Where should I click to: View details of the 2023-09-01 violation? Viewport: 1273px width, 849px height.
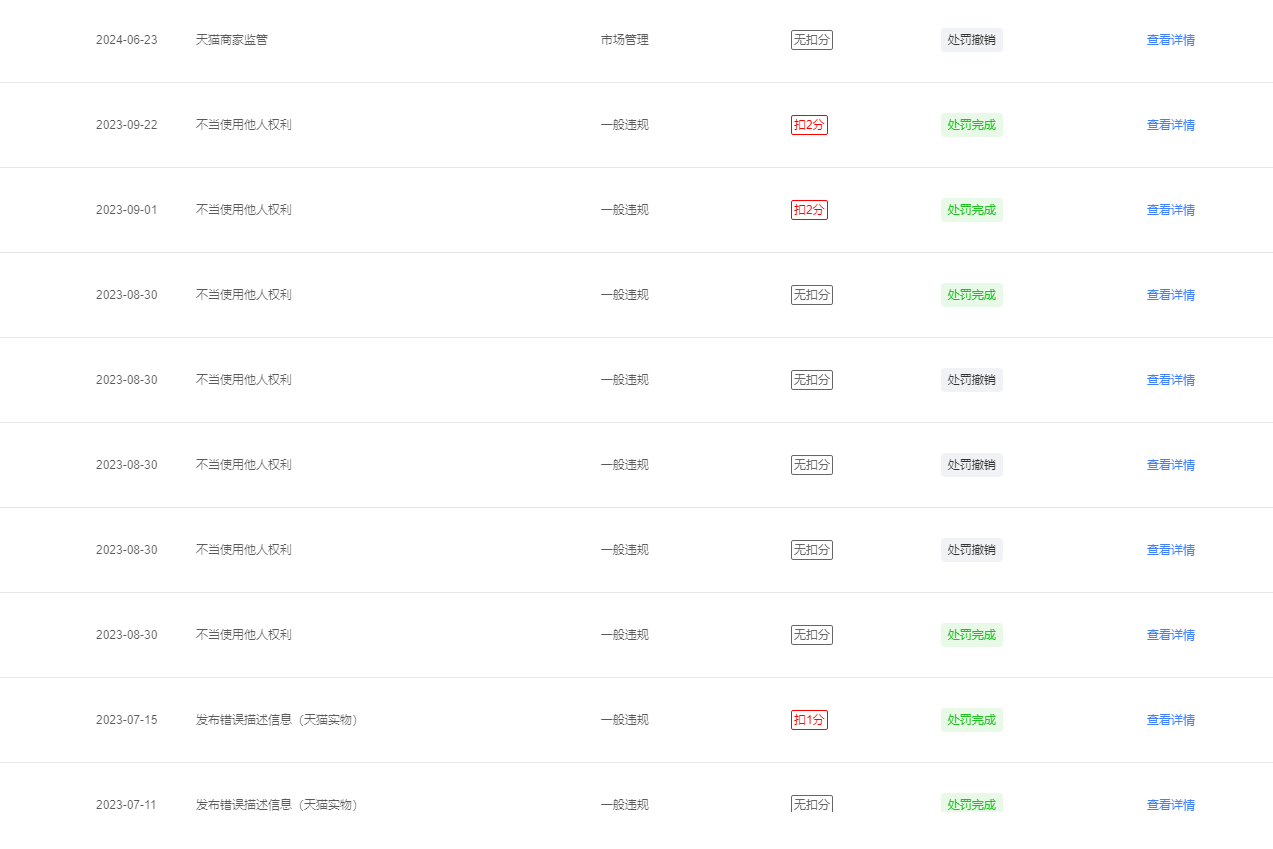(x=1170, y=210)
